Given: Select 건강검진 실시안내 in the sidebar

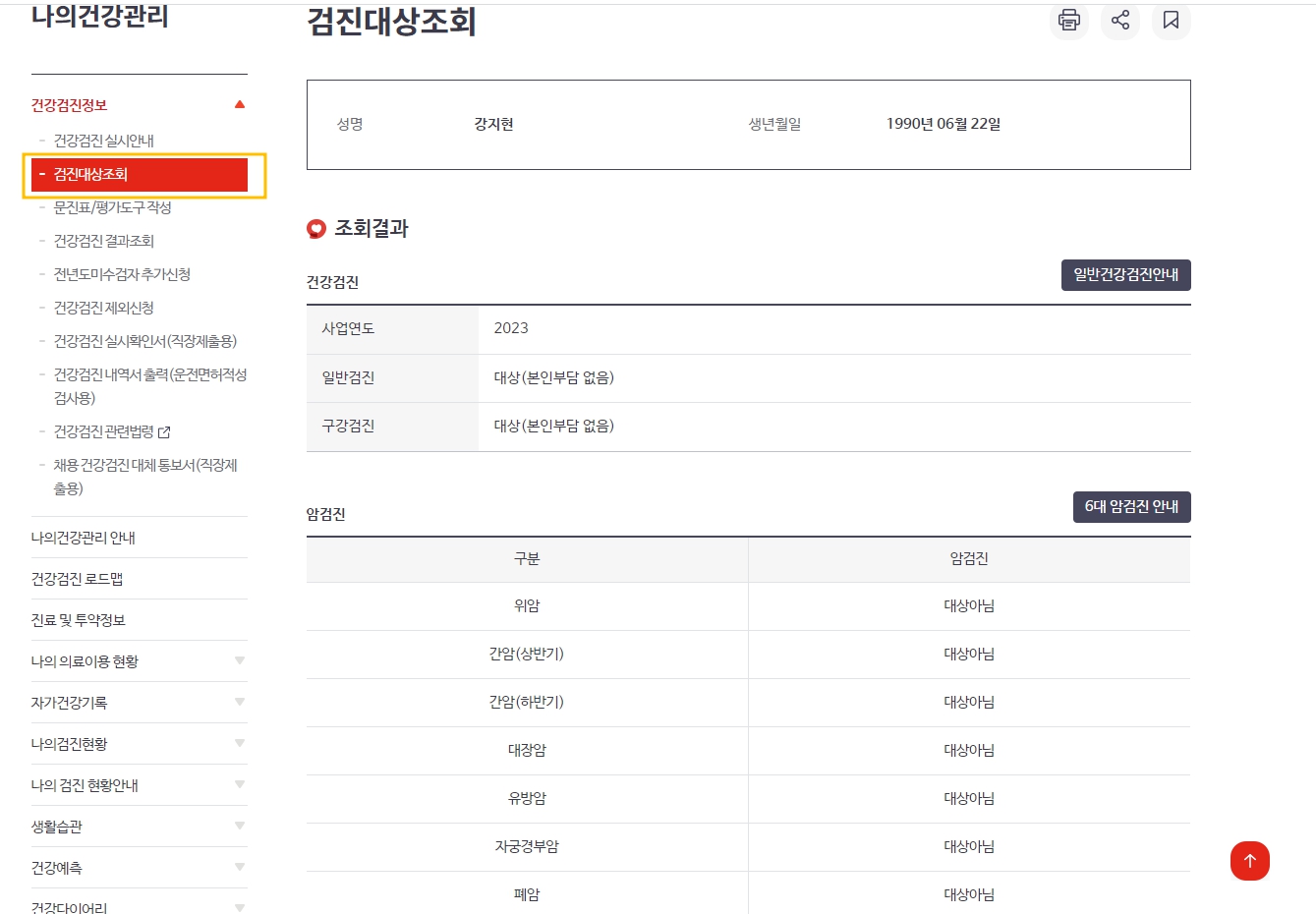Looking at the screenshot, I should tap(110, 141).
